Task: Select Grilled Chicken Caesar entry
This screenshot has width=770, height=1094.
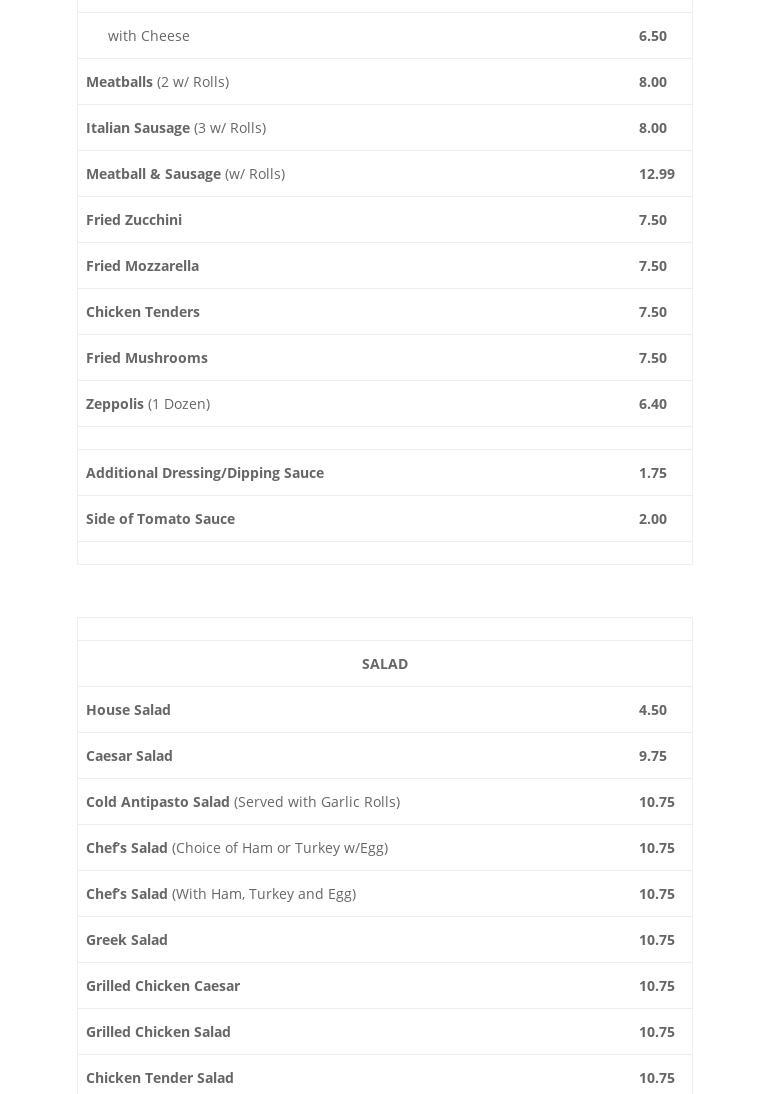Action: tap(163, 986)
